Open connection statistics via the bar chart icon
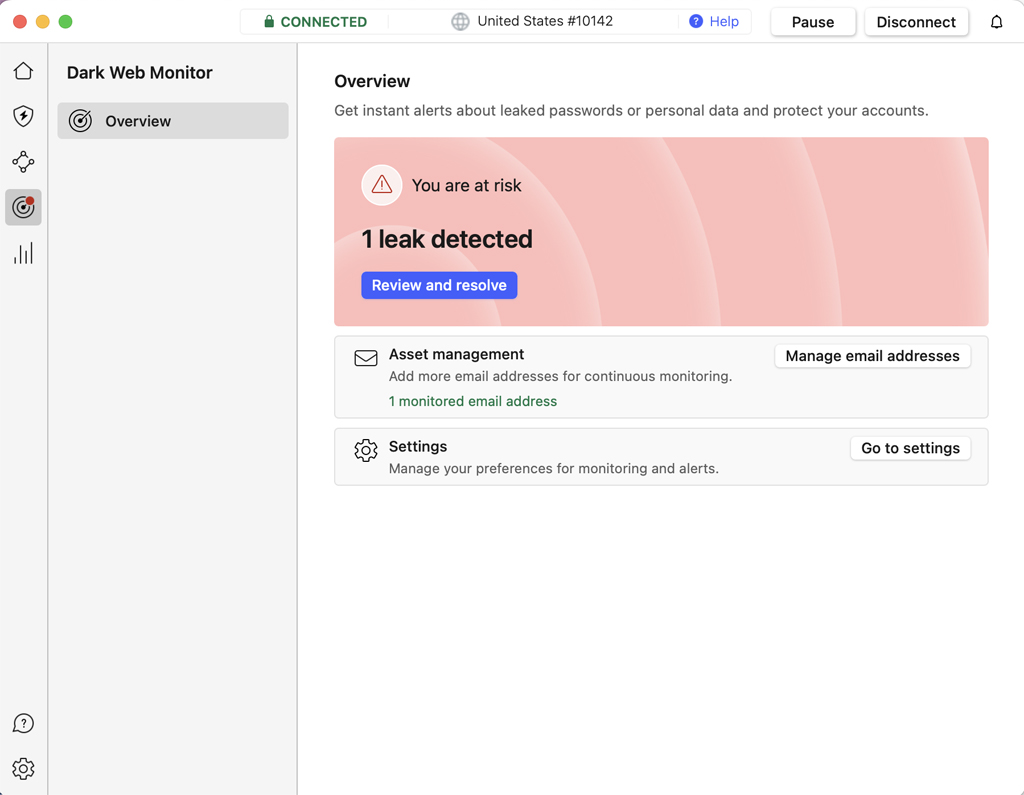1024x795 pixels. point(23,253)
